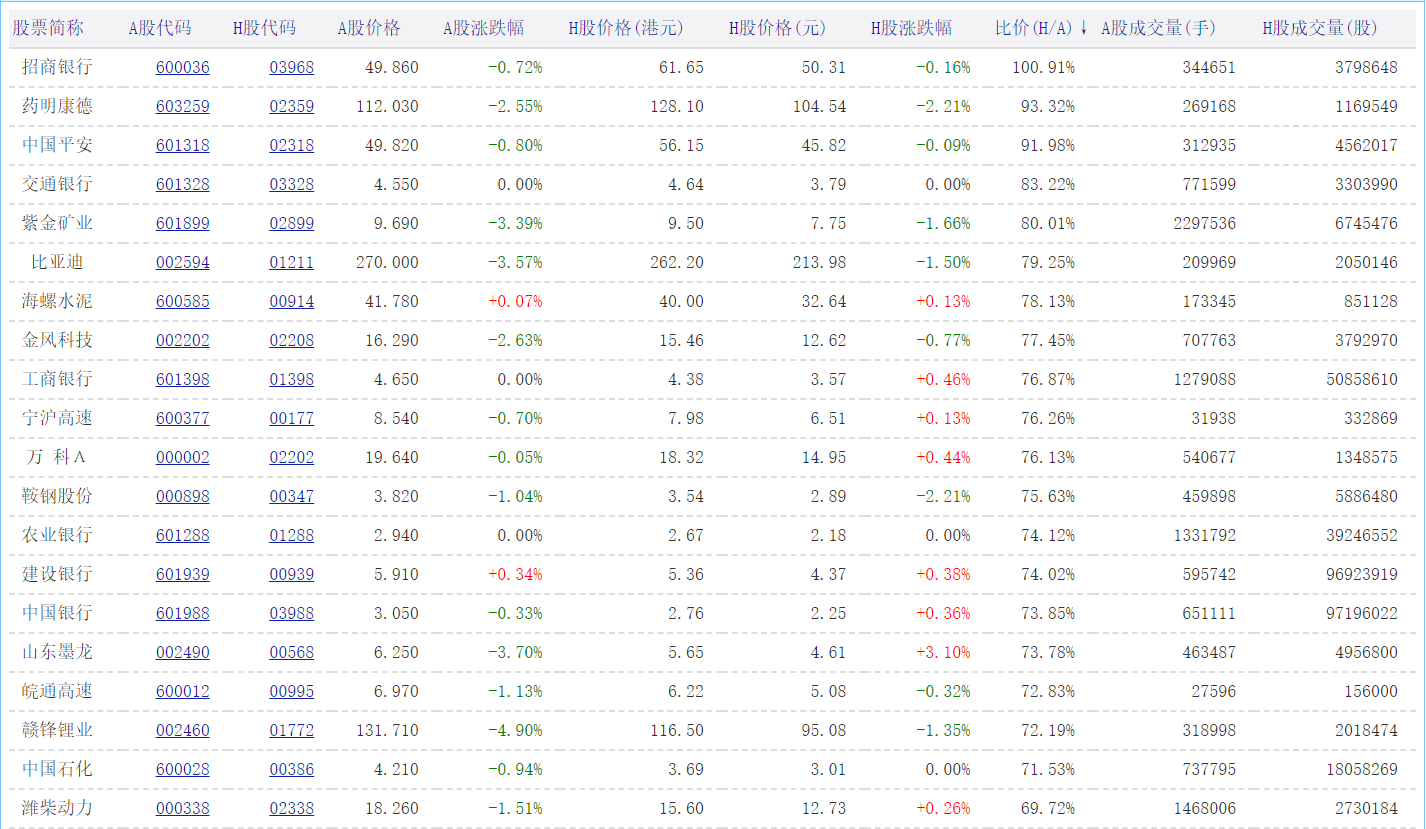
Task: Open 宁沪高速 H-share code 00177
Action: pyautogui.click(x=292, y=418)
